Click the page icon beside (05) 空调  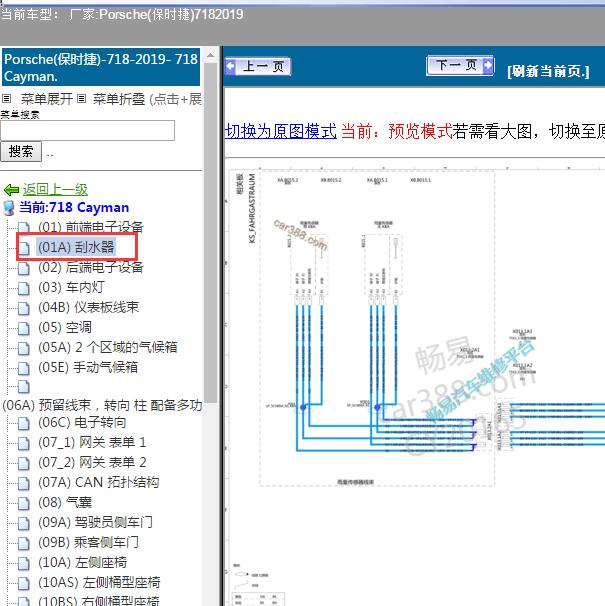[x=24, y=329]
